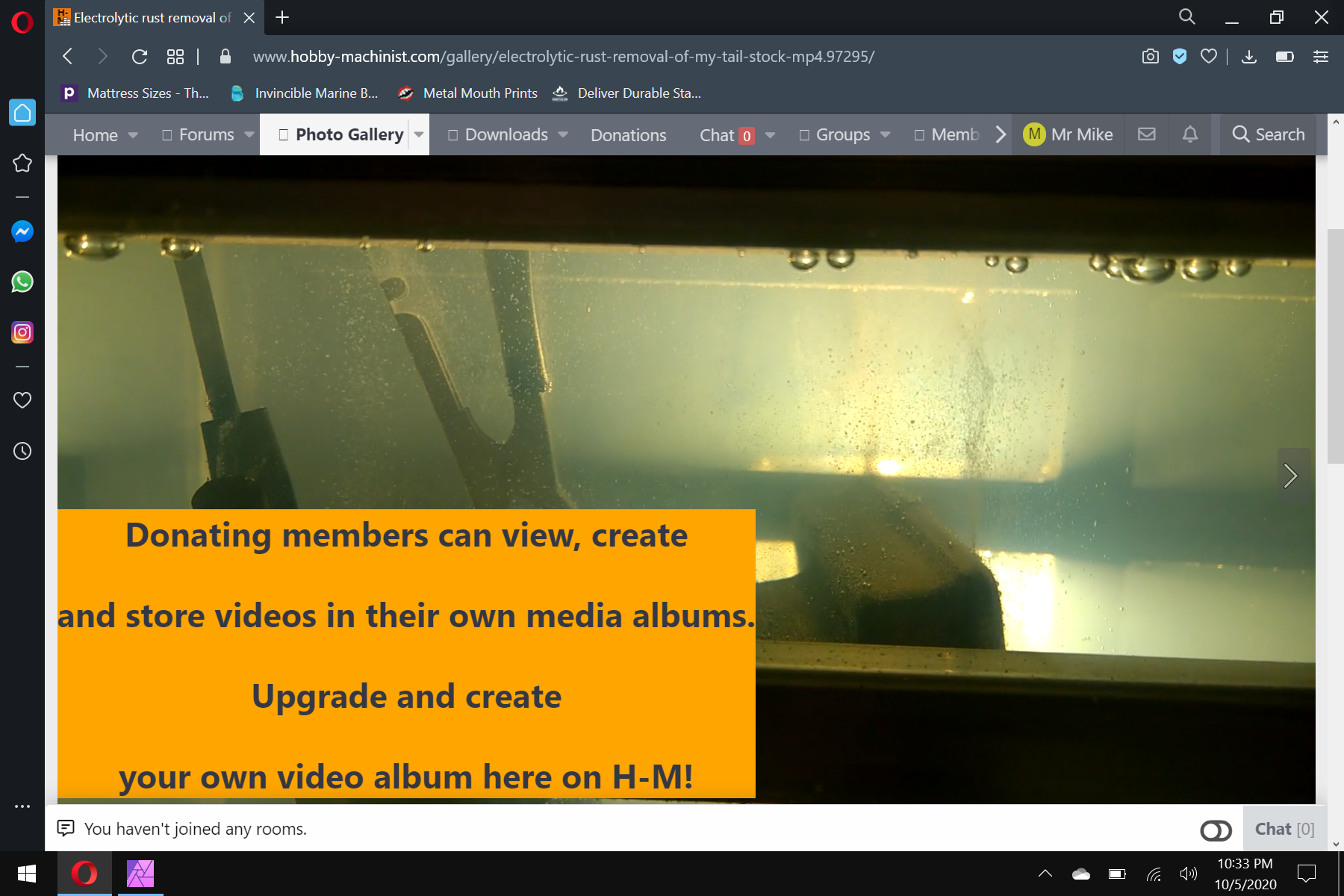1344x896 pixels.
Task: Open the Members nav item
Action: pyautogui.click(x=947, y=134)
